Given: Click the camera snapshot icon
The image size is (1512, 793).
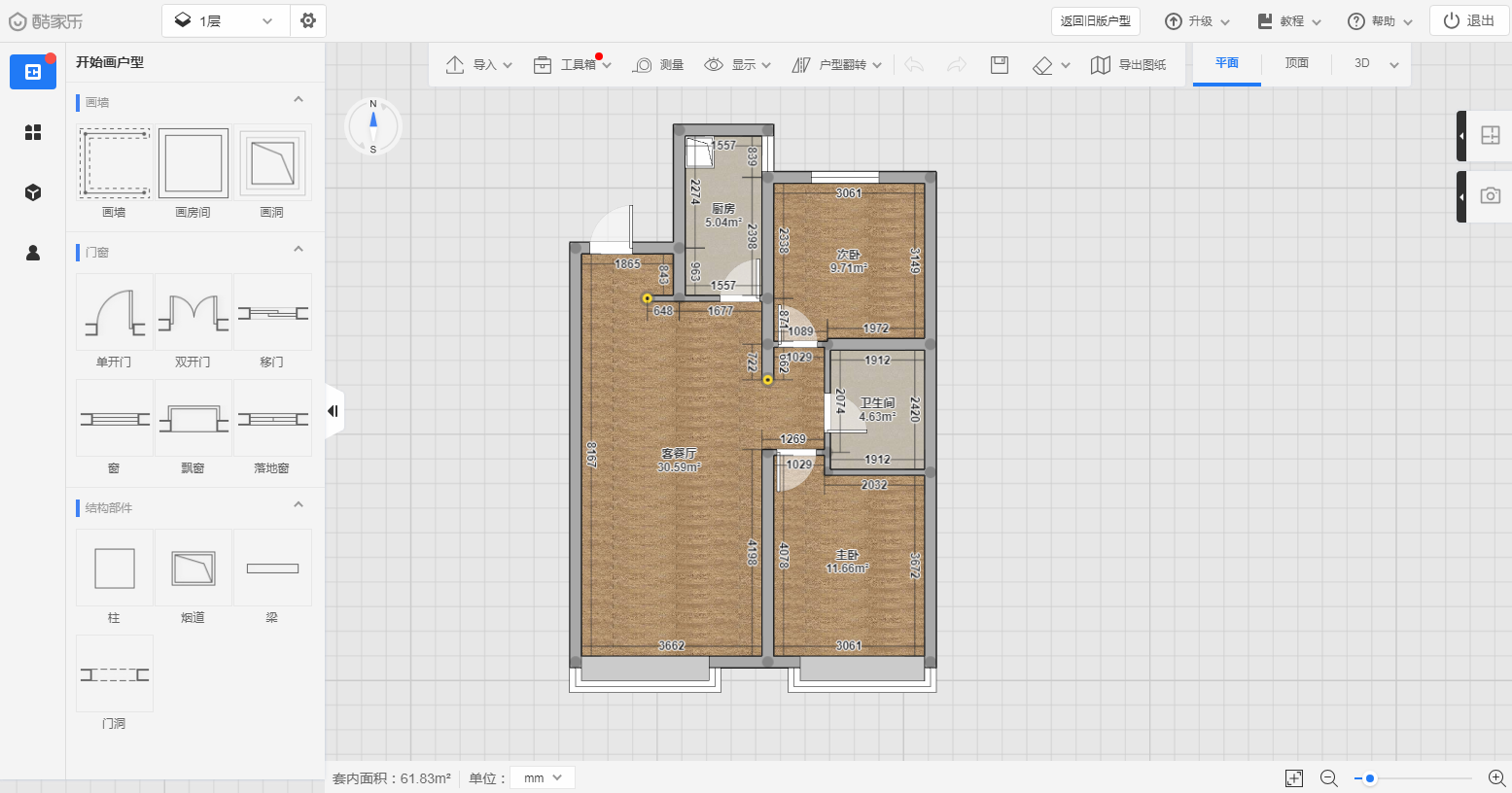Looking at the screenshot, I should [x=1490, y=196].
